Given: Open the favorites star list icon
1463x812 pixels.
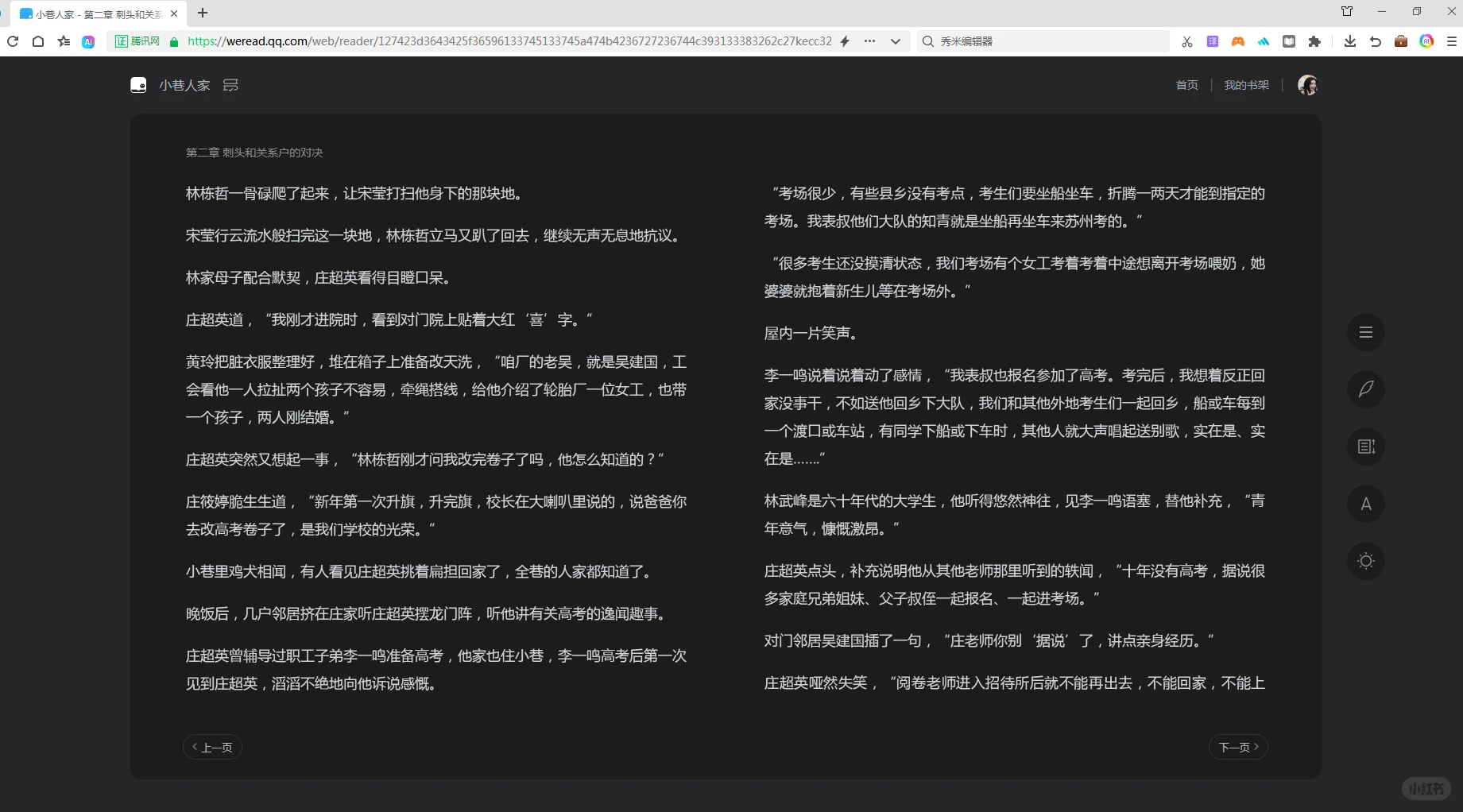Looking at the screenshot, I should click(x=64, y=41).
